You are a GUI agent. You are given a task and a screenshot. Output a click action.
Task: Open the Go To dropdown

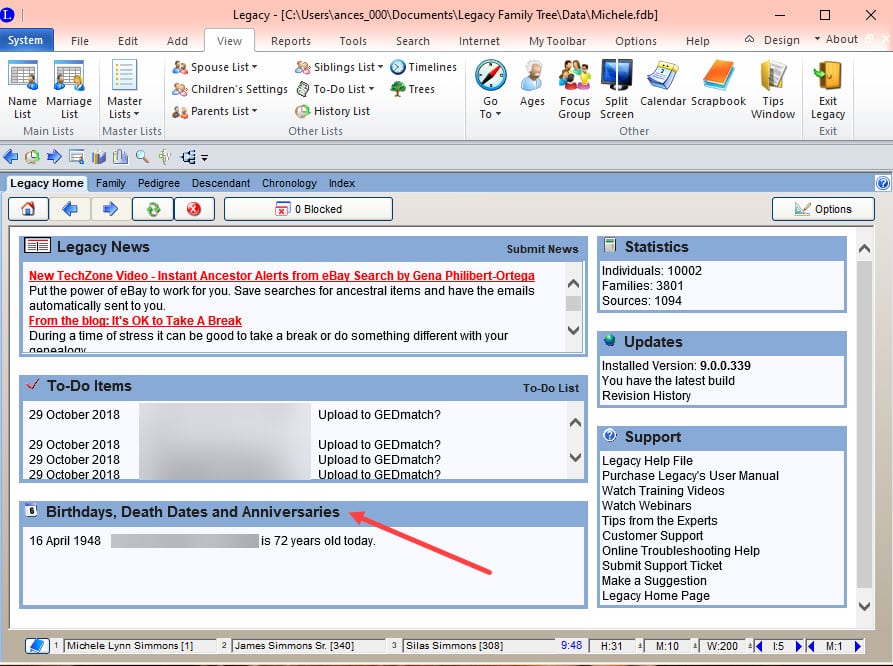coord(490,89)
